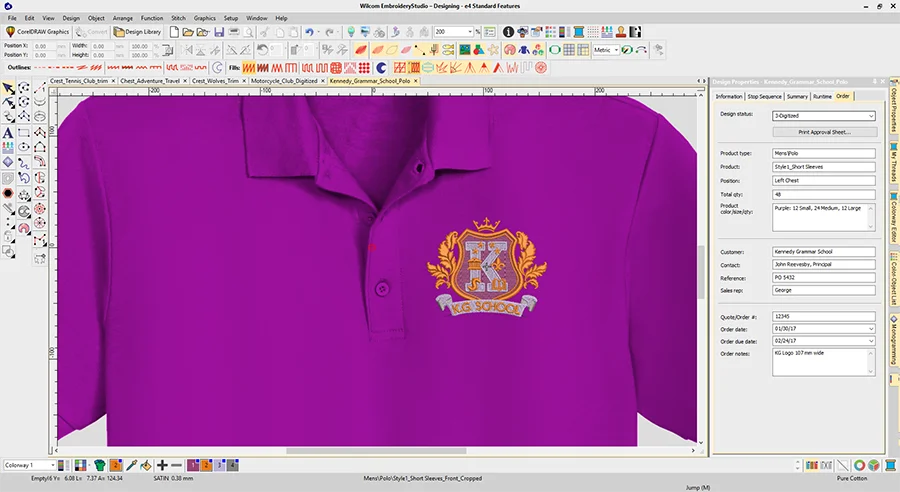Viewport: 900px width, 492px height.
Task: Open the Stitch menu
Action: 178,18
